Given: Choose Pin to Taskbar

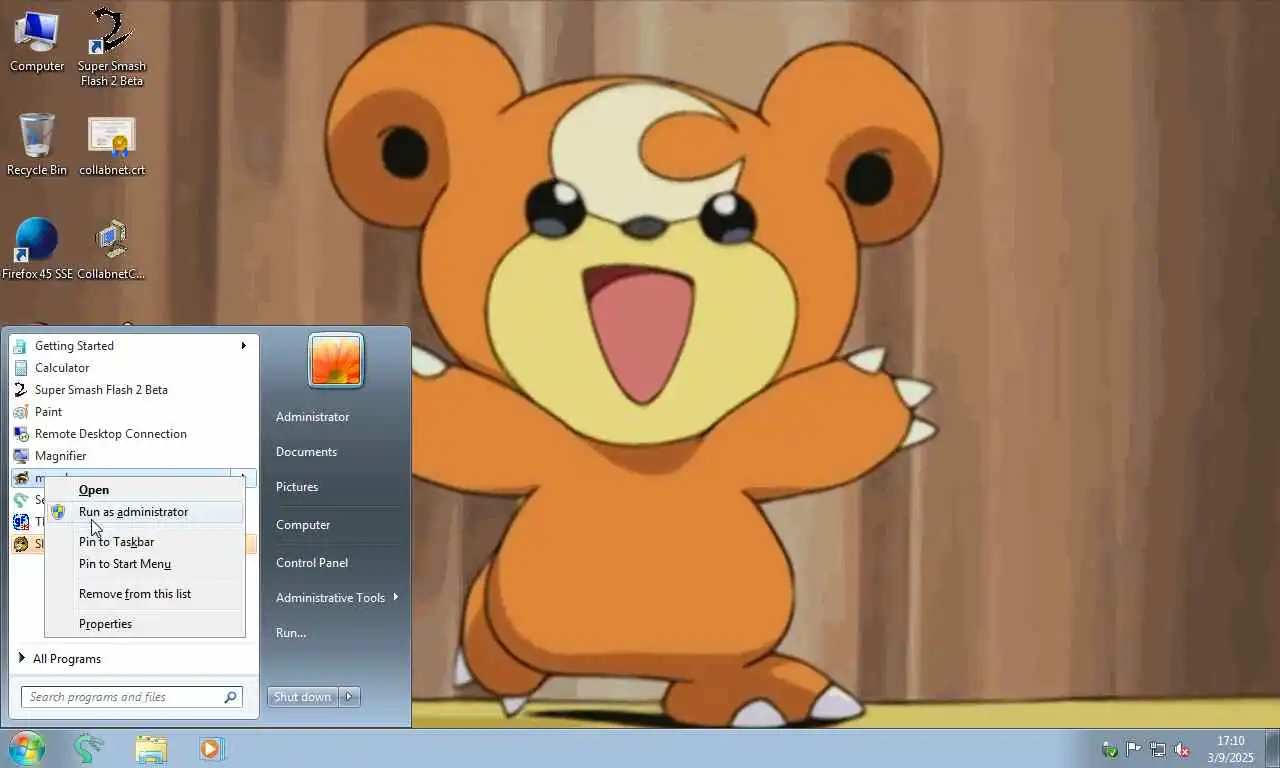Looking at the screenshot, I should (145, 542).
